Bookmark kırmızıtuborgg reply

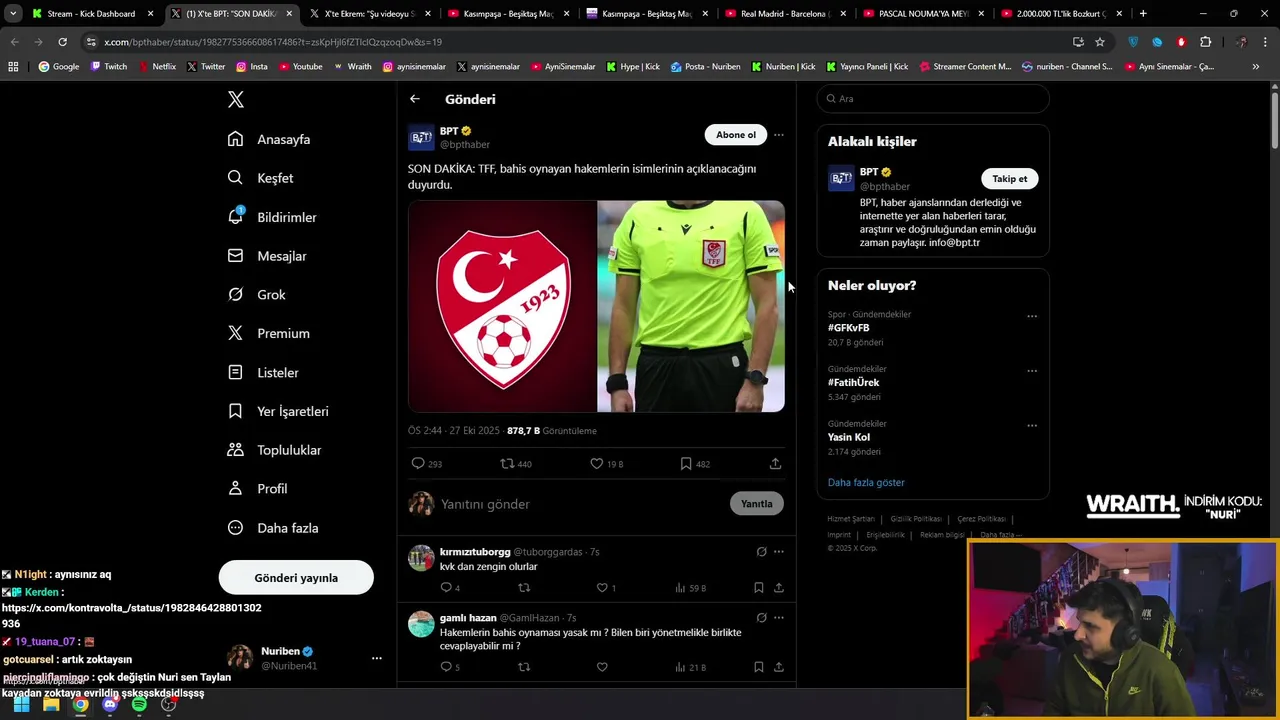759,588
